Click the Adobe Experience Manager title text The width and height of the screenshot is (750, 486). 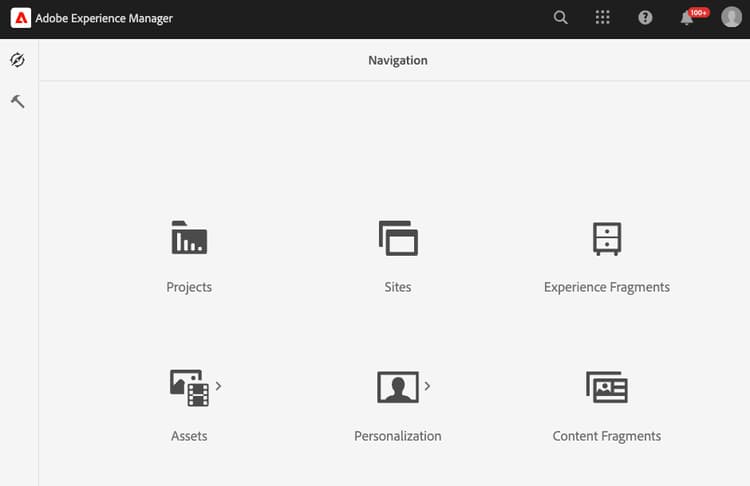coord(104,19)
